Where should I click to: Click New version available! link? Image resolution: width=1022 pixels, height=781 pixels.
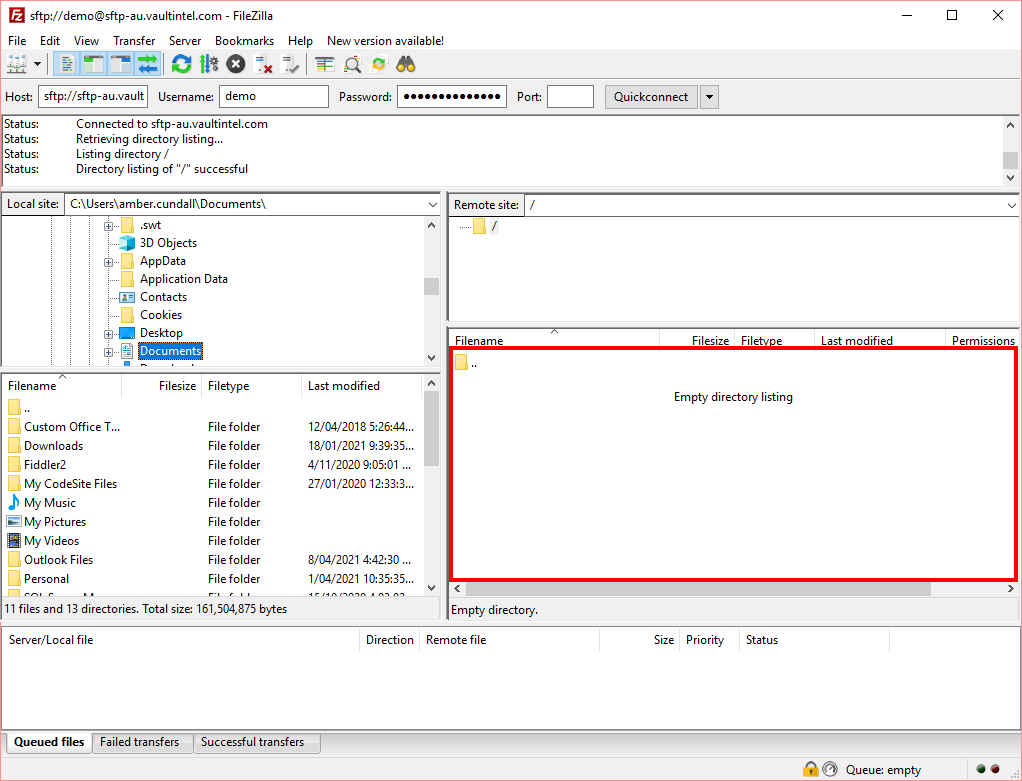click(x=385, y=40)
